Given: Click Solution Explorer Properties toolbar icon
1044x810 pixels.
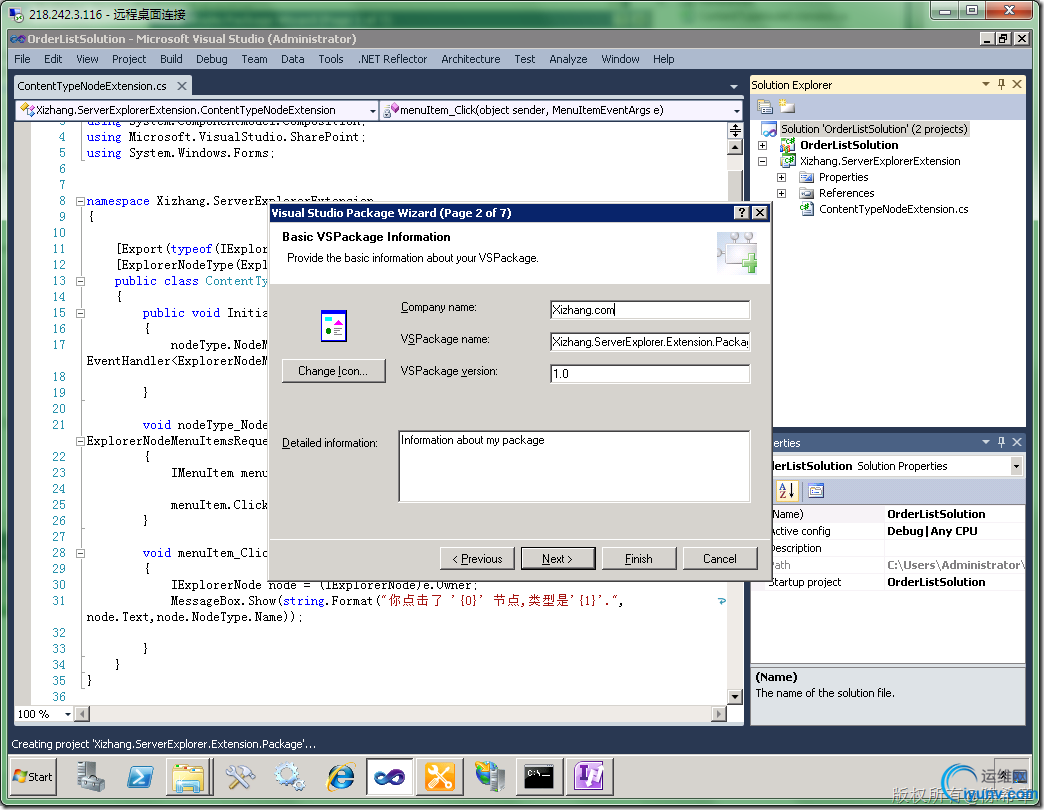Looking at the screenshot, I should click(x=765, y=106).
